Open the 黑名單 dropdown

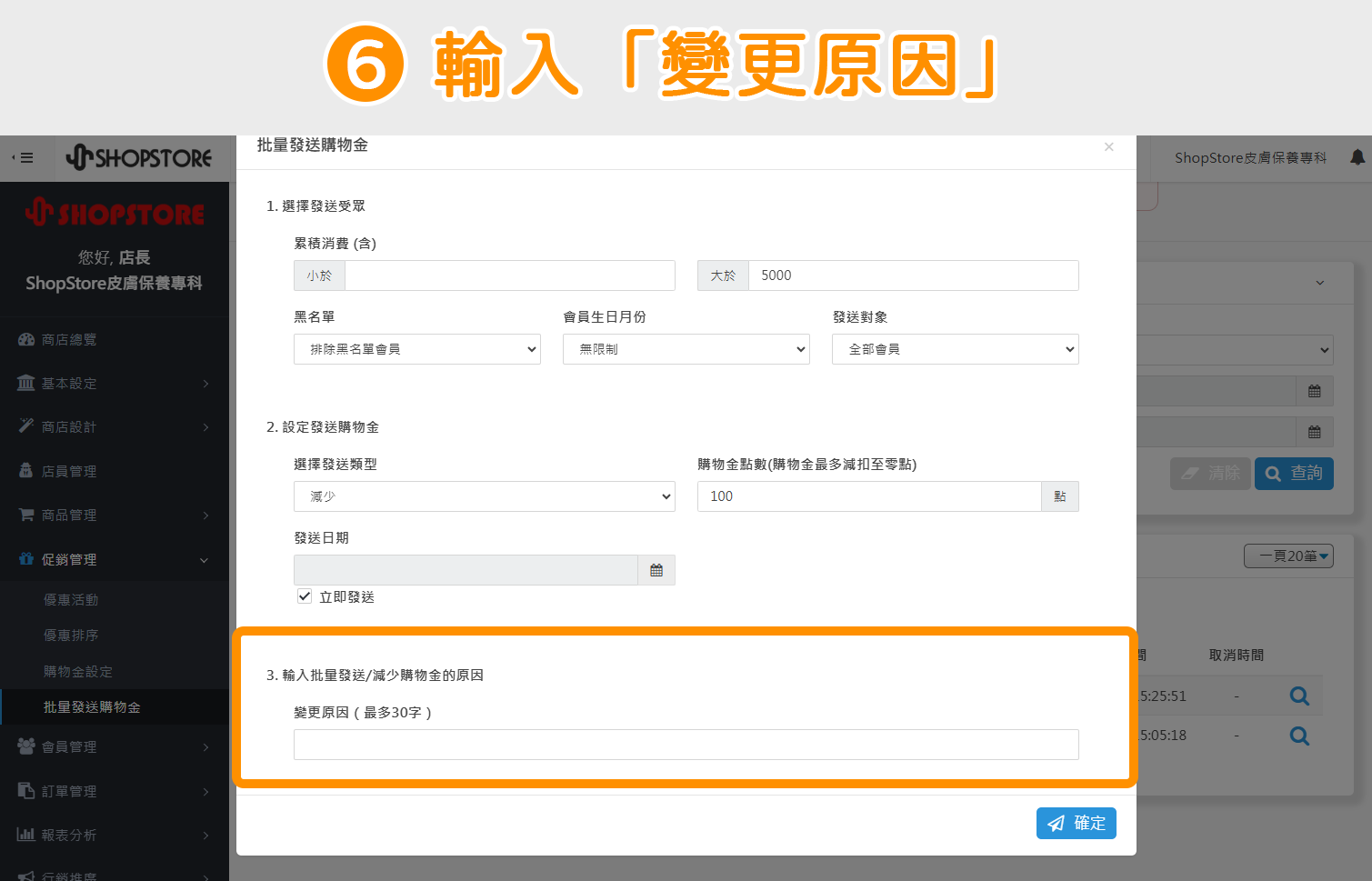pyautogui.click(x=417, y=349)
